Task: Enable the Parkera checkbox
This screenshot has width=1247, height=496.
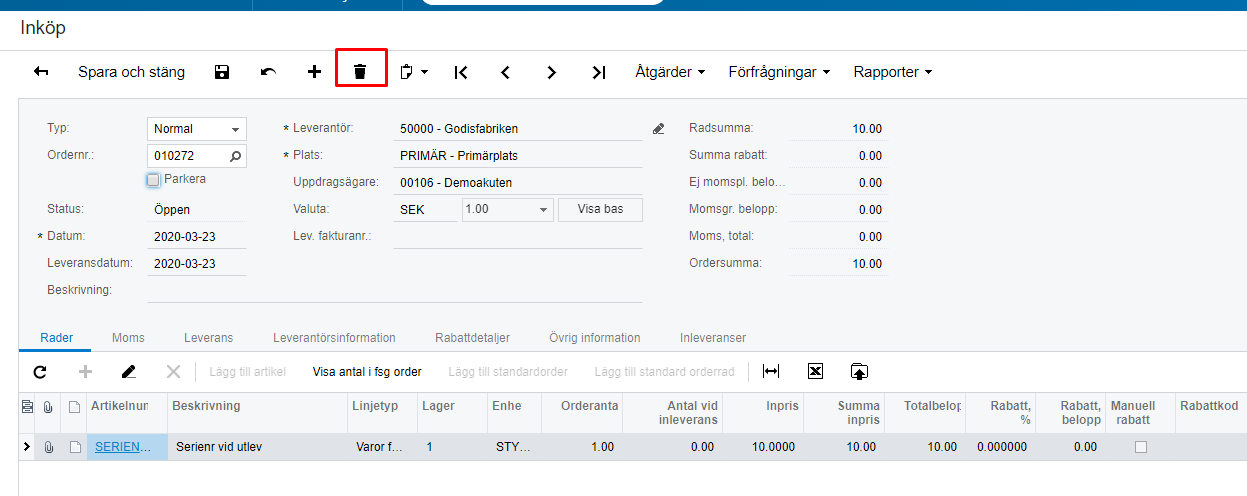Action: point(153,180)
